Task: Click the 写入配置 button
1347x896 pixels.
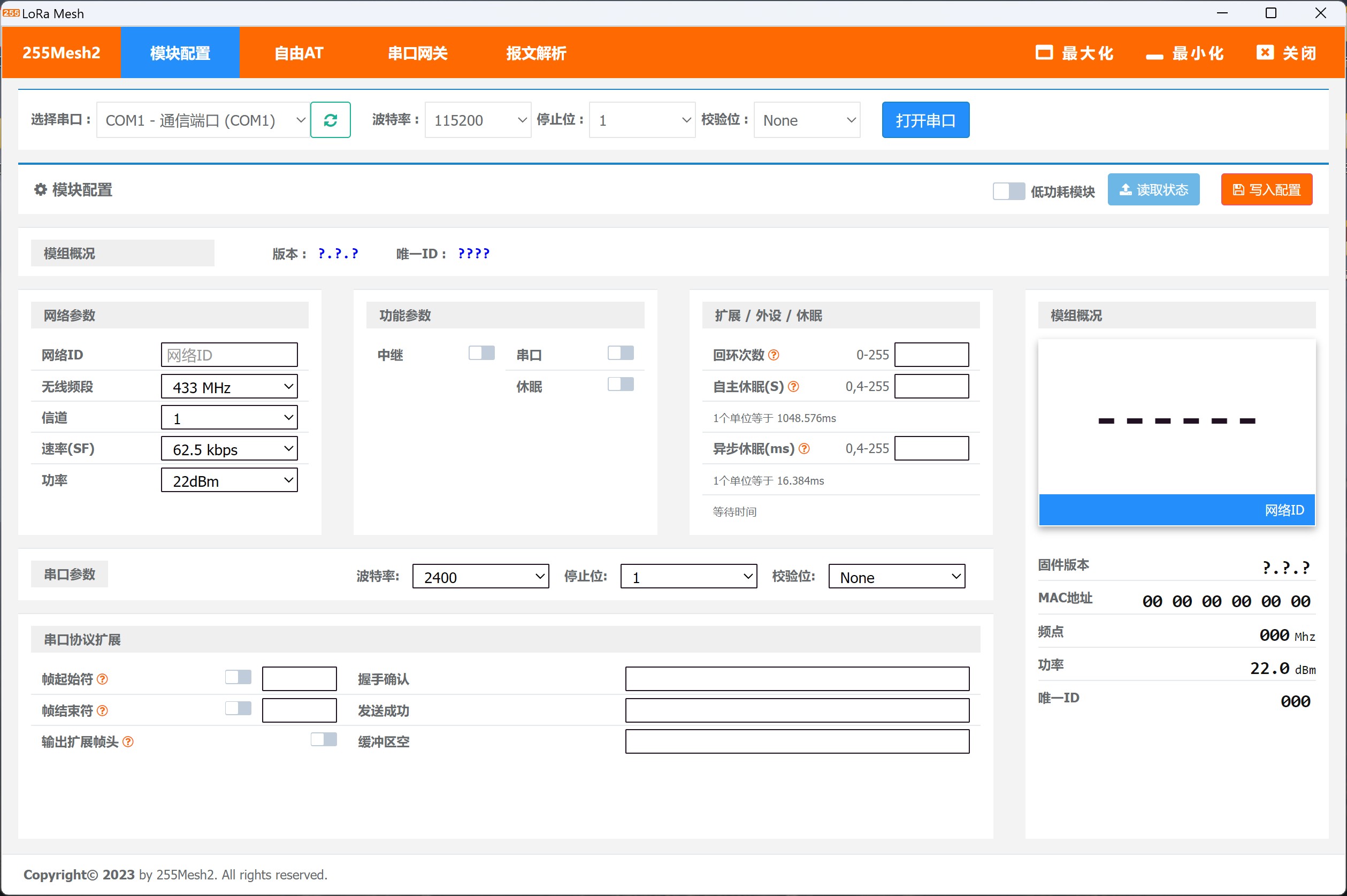Action: click(1266, 190)
